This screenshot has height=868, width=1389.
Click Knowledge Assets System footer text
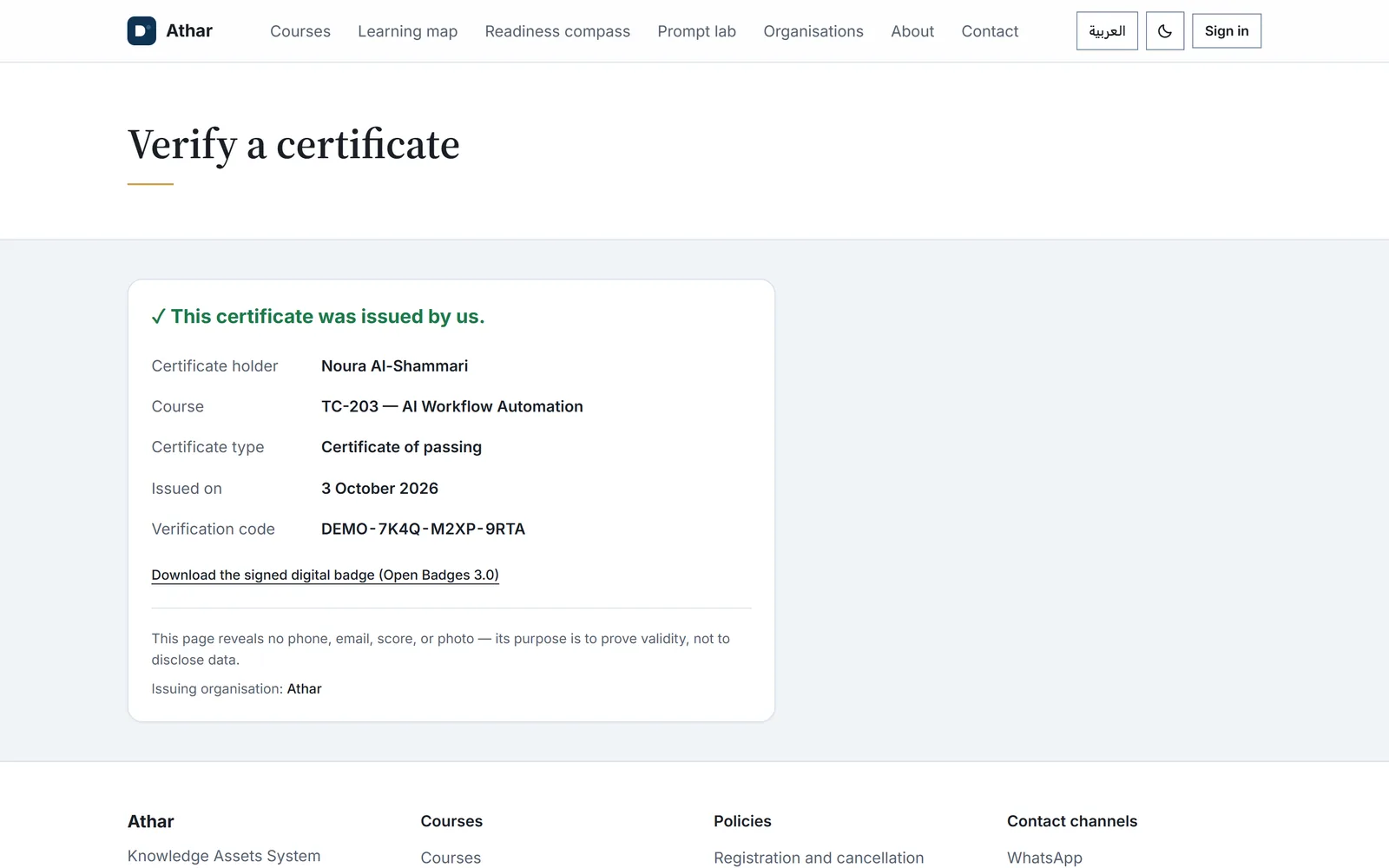224,856
